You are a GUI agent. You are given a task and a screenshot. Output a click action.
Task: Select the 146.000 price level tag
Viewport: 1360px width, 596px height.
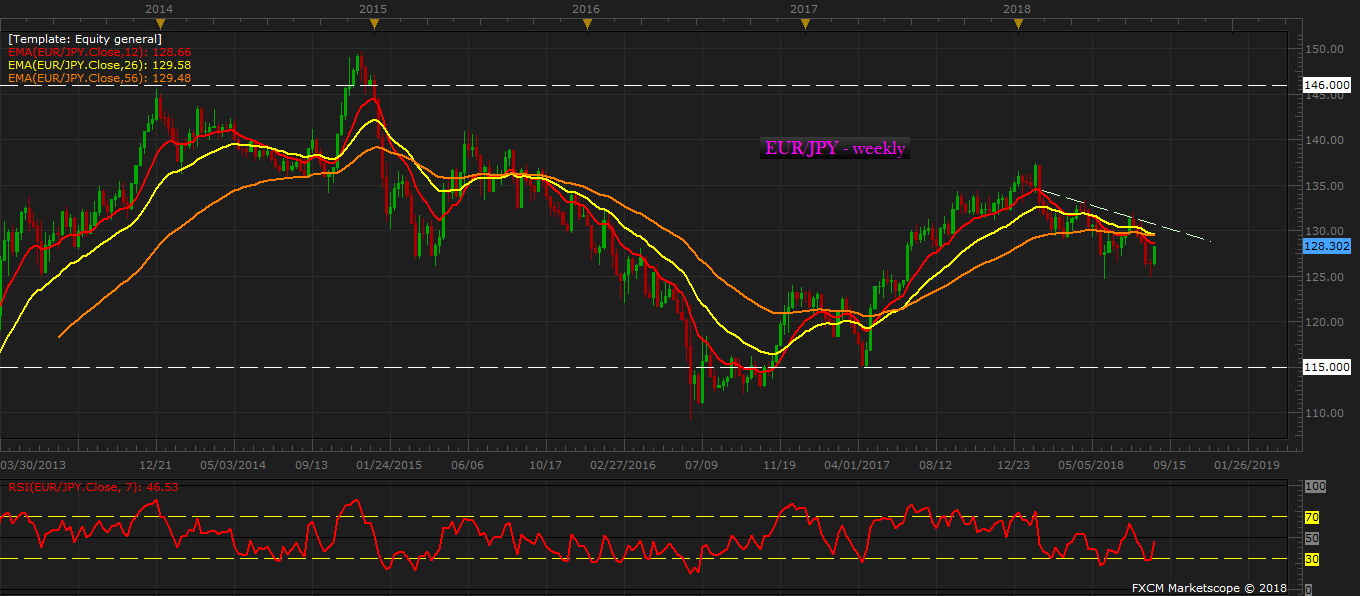pyautogui.click(x=1327, y=86)
